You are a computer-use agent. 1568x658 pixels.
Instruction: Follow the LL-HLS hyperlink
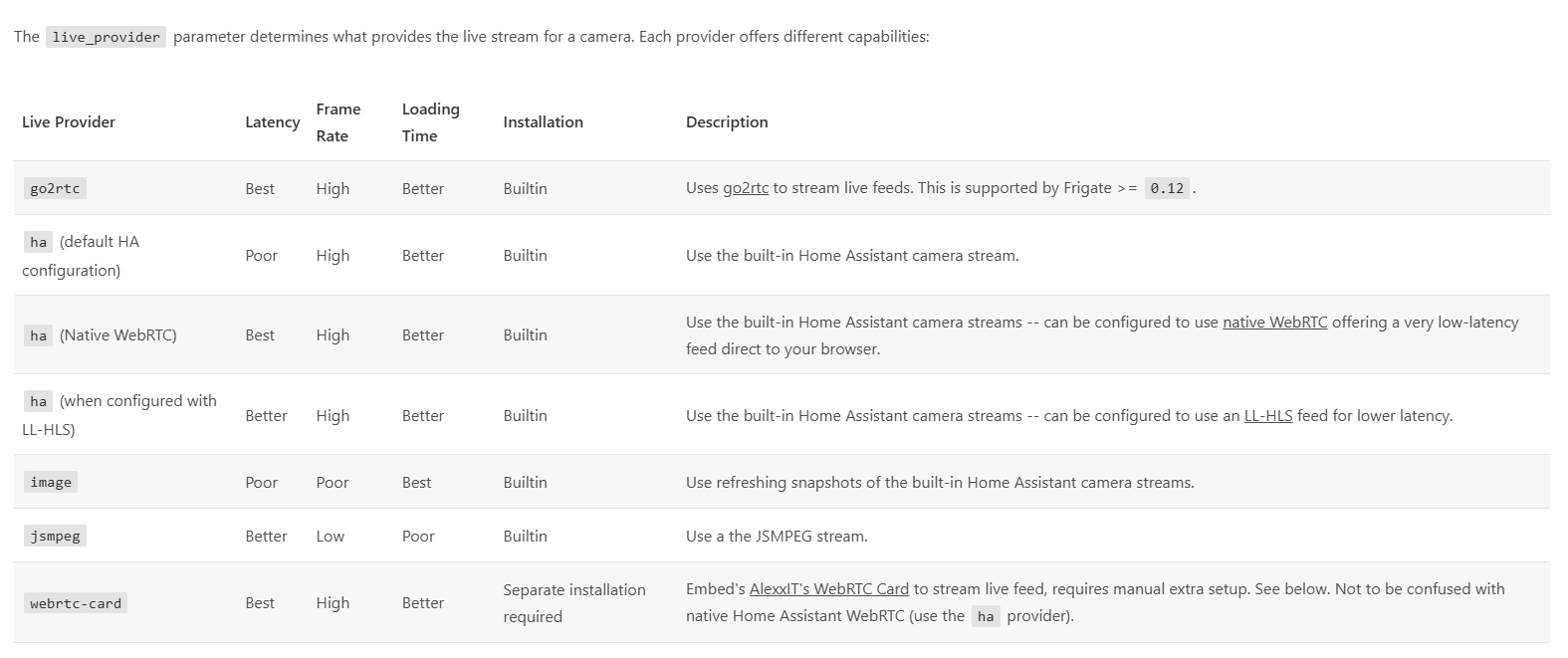(1268, 416)
